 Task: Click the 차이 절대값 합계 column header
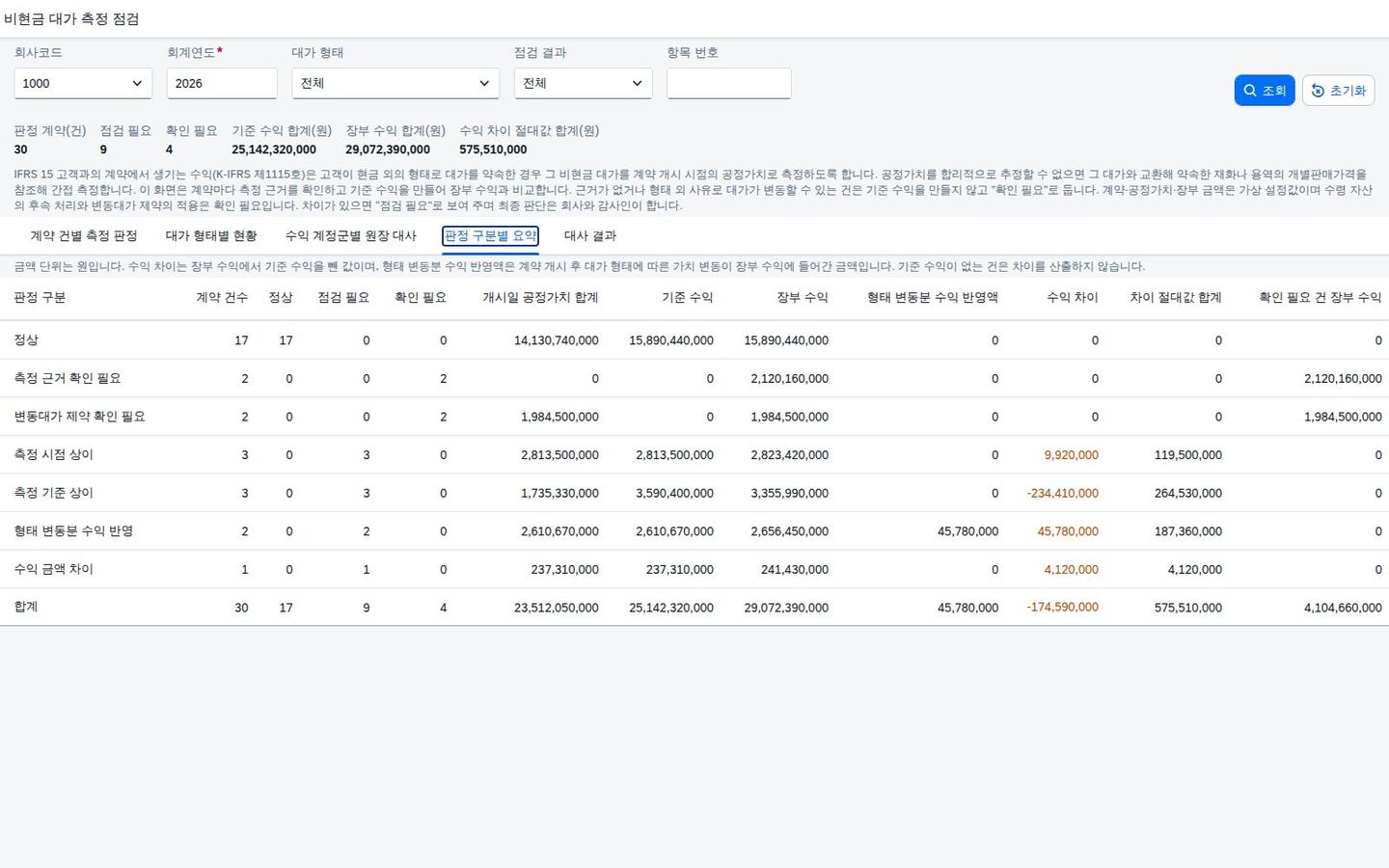[1176, 298]
